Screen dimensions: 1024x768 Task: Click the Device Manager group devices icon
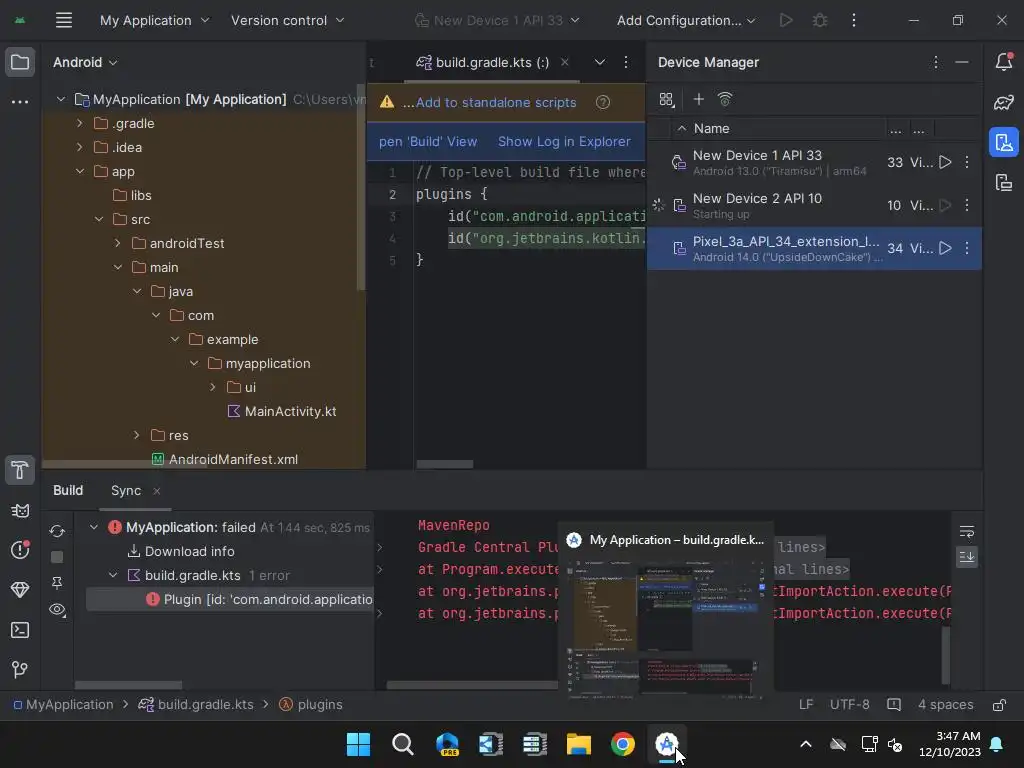point(666,99)
